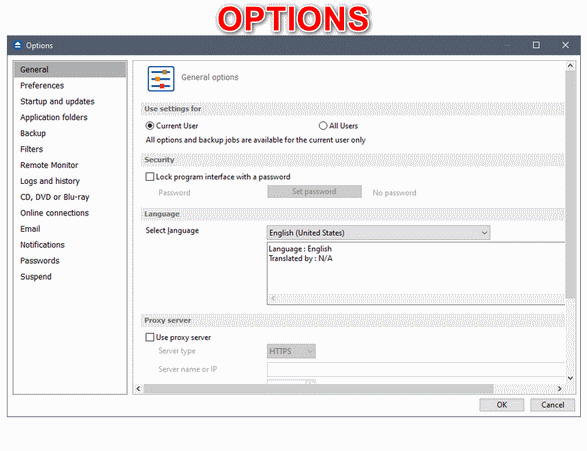
Task: Click the Options title bar app icon
Action: click(18, 45)
